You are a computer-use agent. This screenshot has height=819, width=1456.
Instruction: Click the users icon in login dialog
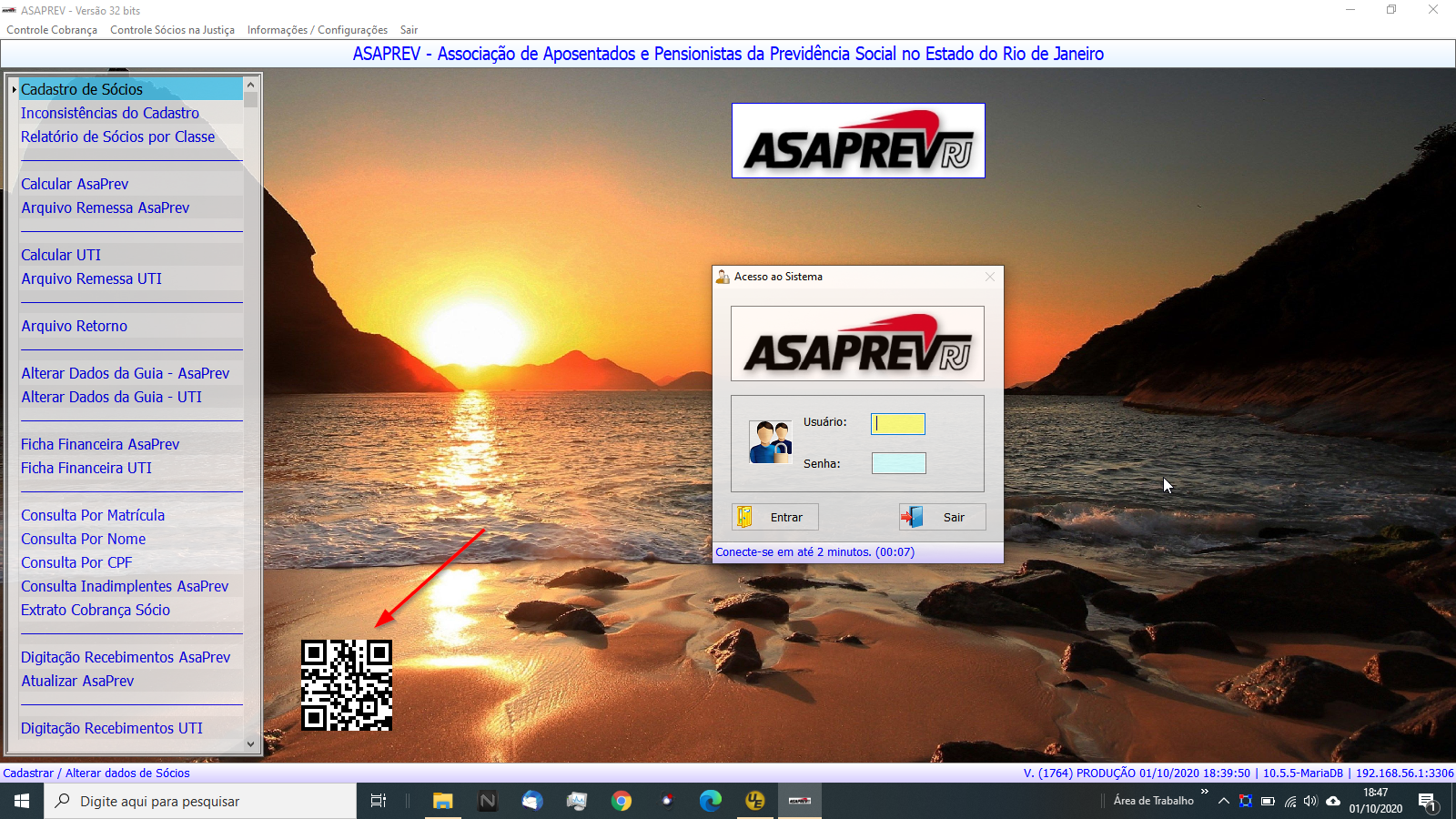[x=770, y=442]
